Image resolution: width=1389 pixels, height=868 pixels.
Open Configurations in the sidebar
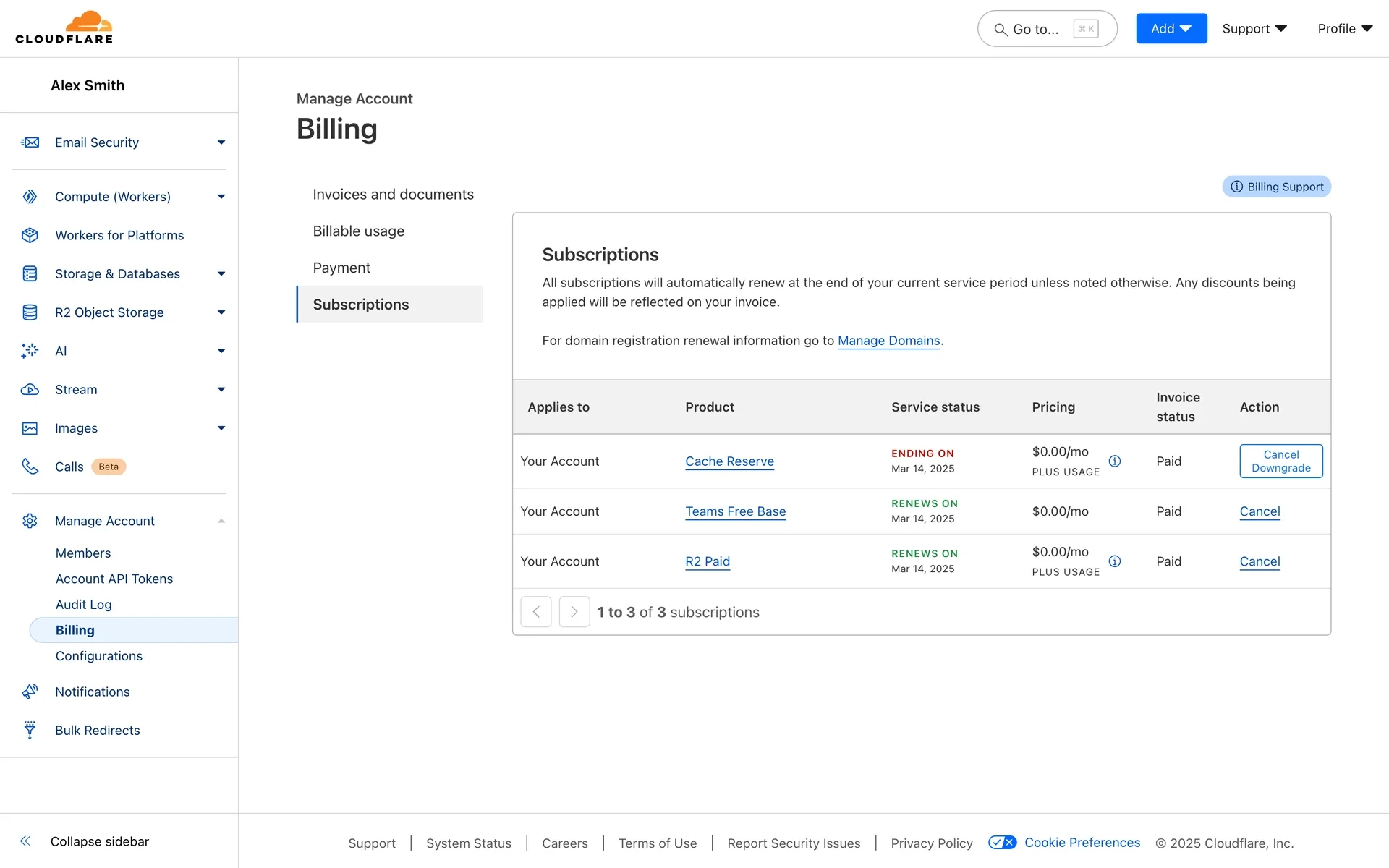99,655
